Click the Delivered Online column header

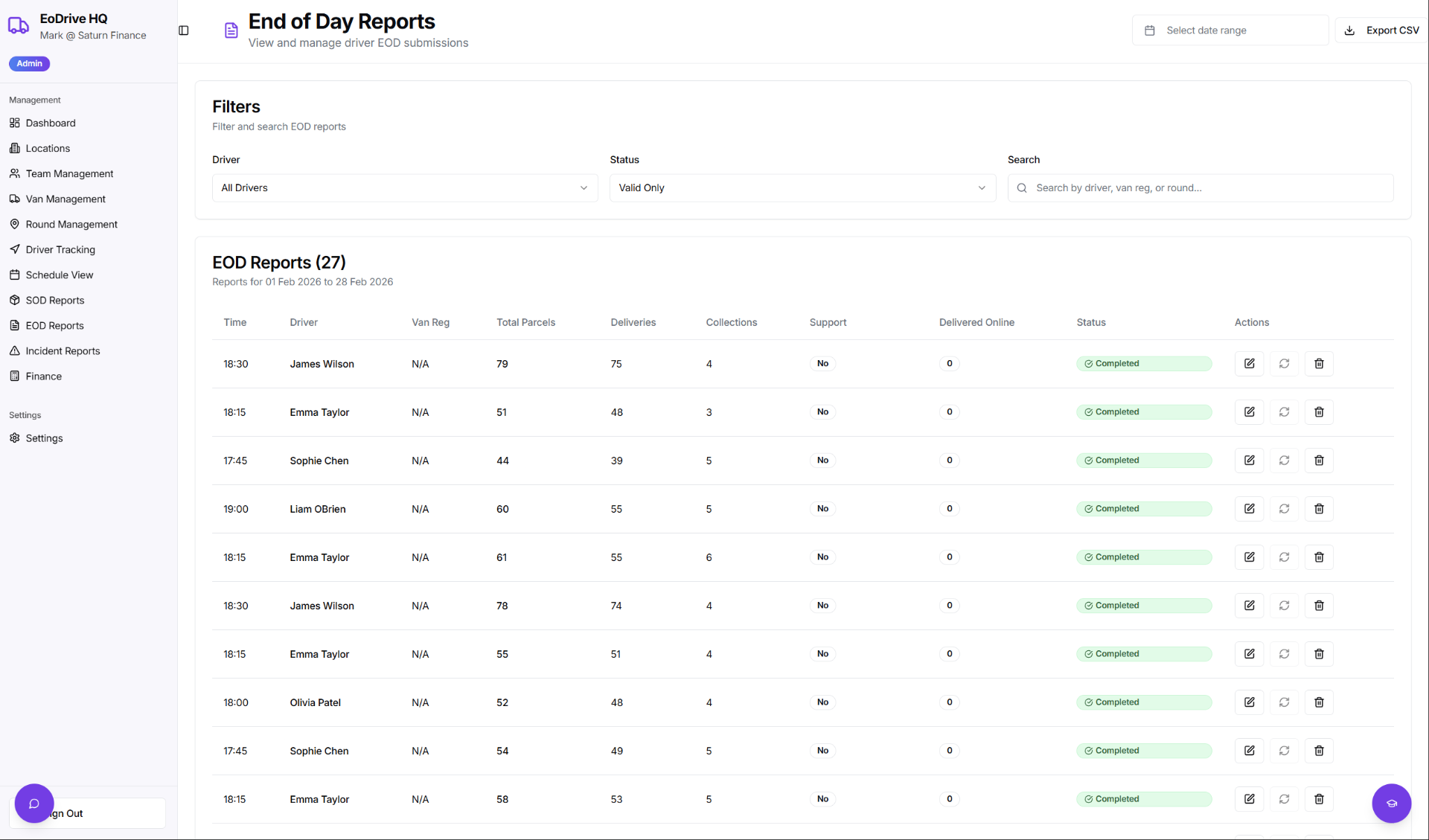pos(976,323)
